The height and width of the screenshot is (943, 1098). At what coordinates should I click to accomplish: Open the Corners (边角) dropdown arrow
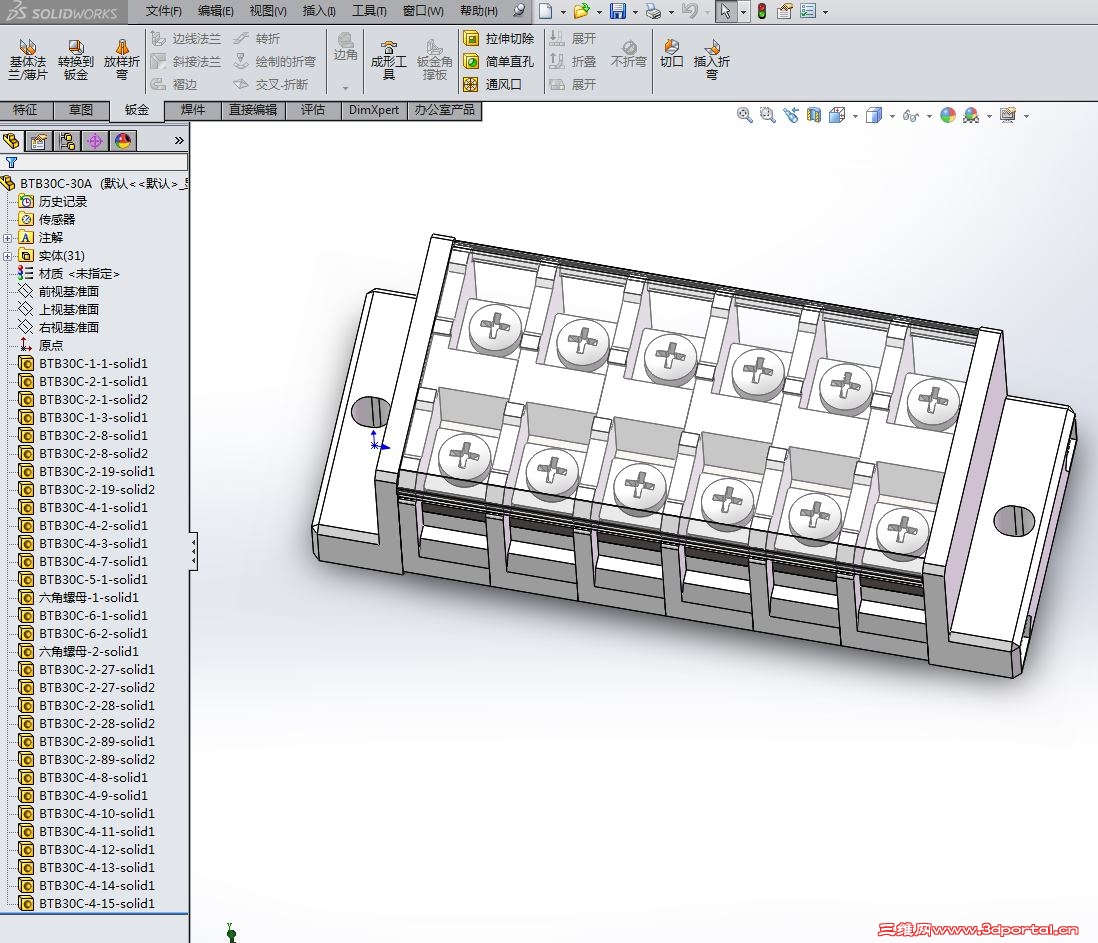pyautogui.click(x=345, y=88)
